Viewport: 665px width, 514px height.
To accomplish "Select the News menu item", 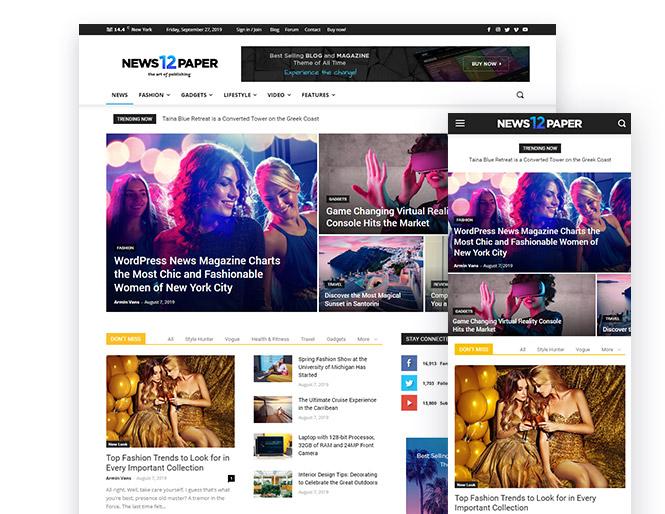I will (x=120, y=95).
